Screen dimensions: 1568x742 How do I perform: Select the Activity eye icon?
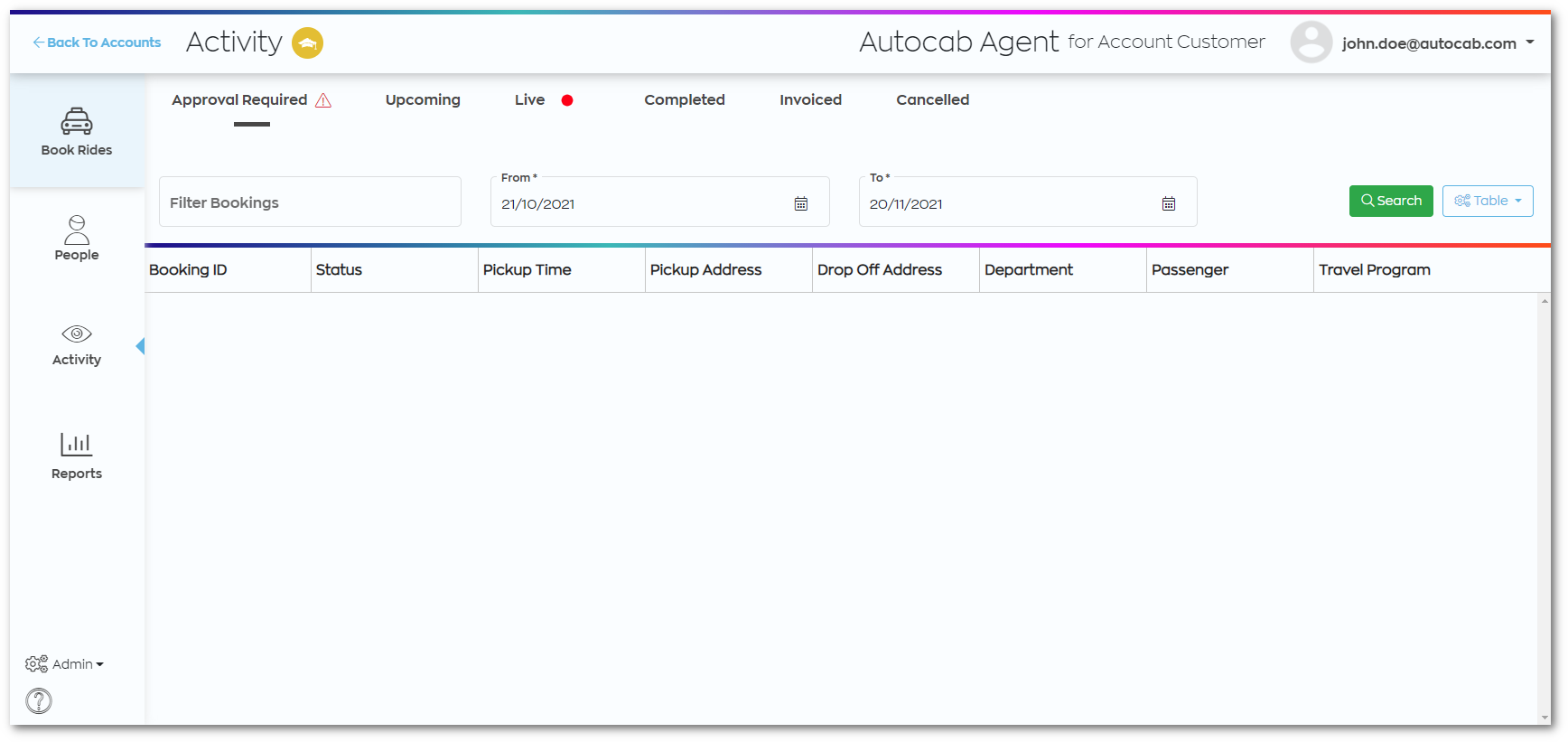pyautogui.click(x=77, y=333)
